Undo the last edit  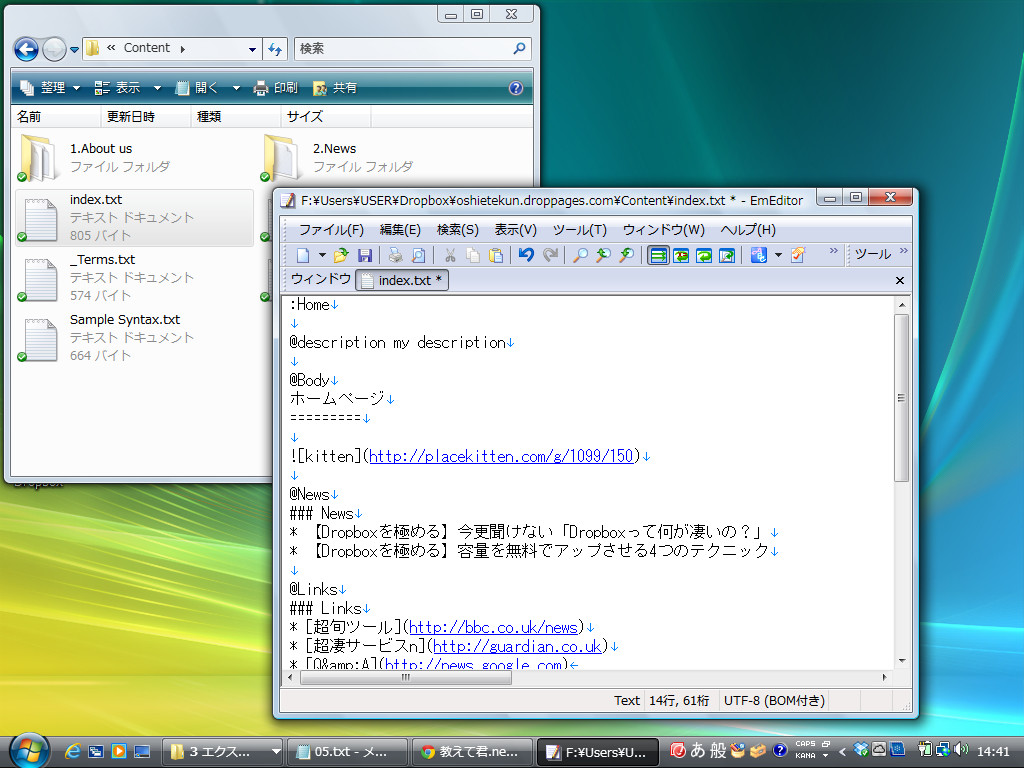coord(526,255)
